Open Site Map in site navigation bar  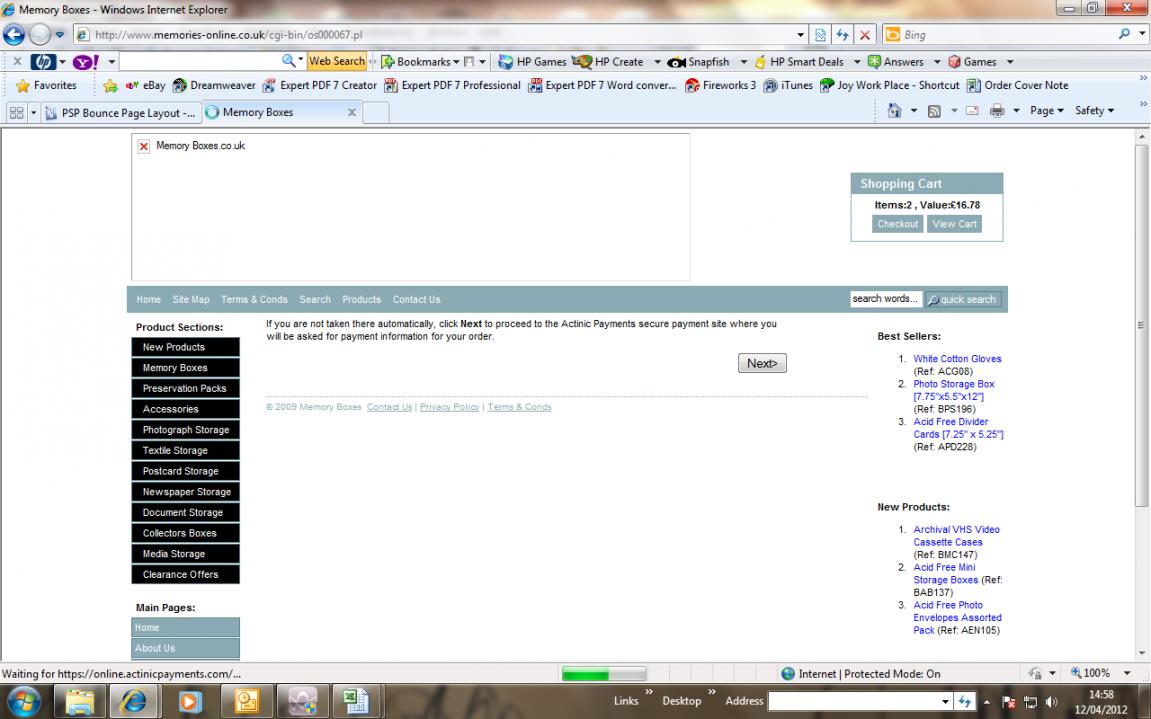(x=191, y=300)
